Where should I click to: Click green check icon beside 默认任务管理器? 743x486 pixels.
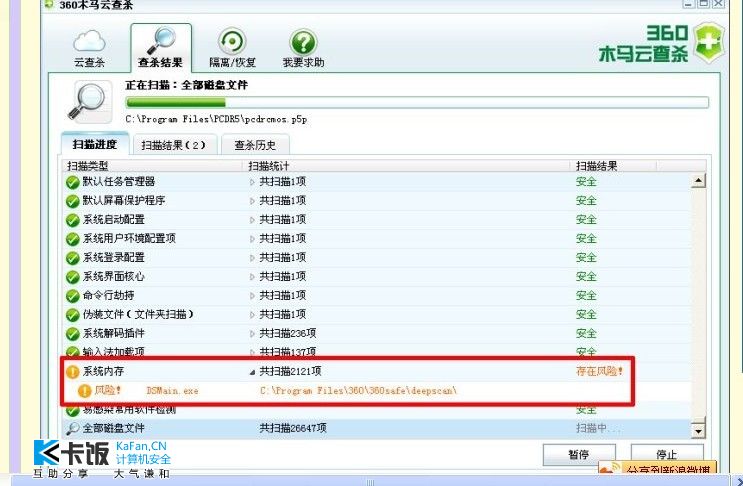coord(72,182)
